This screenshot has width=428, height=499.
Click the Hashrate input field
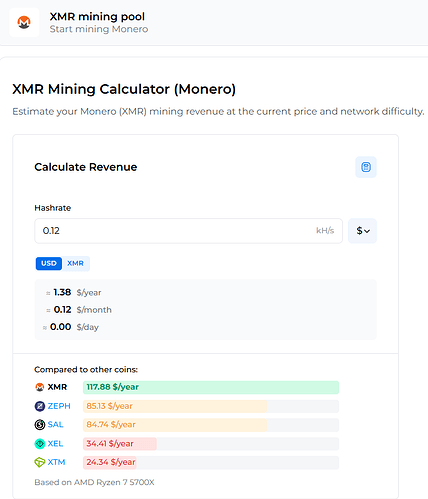point(188,231)
